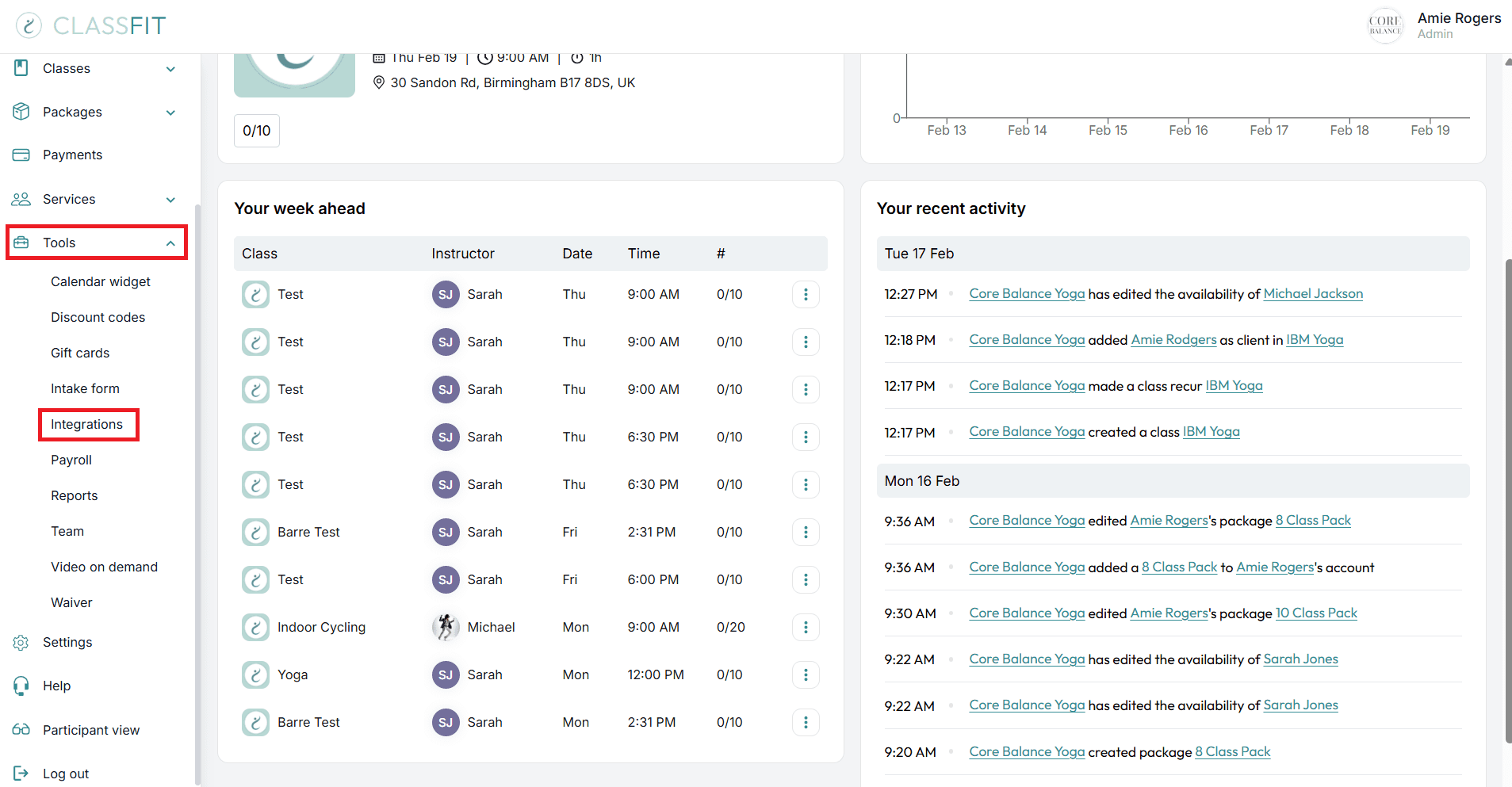The width and height of the screenshot is (1512, 787).
Task: Expand the Classes menu chevron
Action: [x=170, y=69]
